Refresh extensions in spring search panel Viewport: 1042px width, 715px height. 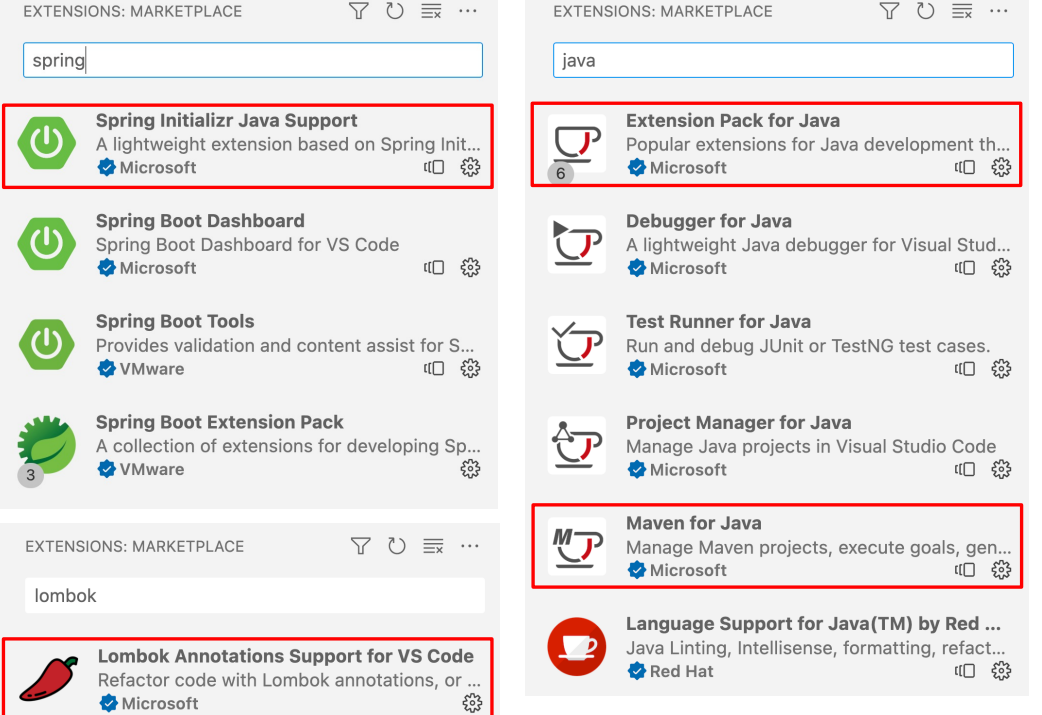[x=395, y=11]
